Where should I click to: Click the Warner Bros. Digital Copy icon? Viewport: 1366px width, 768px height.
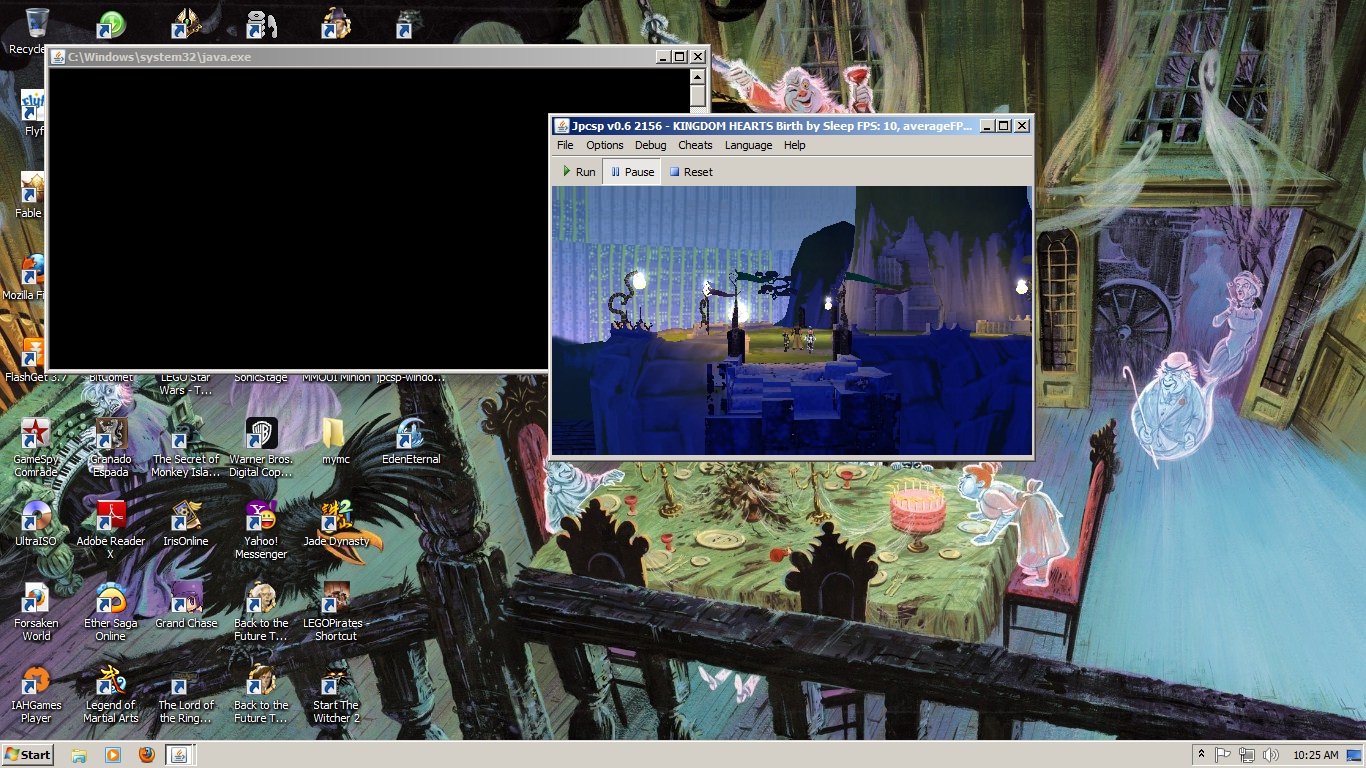[x=261, y=435]
